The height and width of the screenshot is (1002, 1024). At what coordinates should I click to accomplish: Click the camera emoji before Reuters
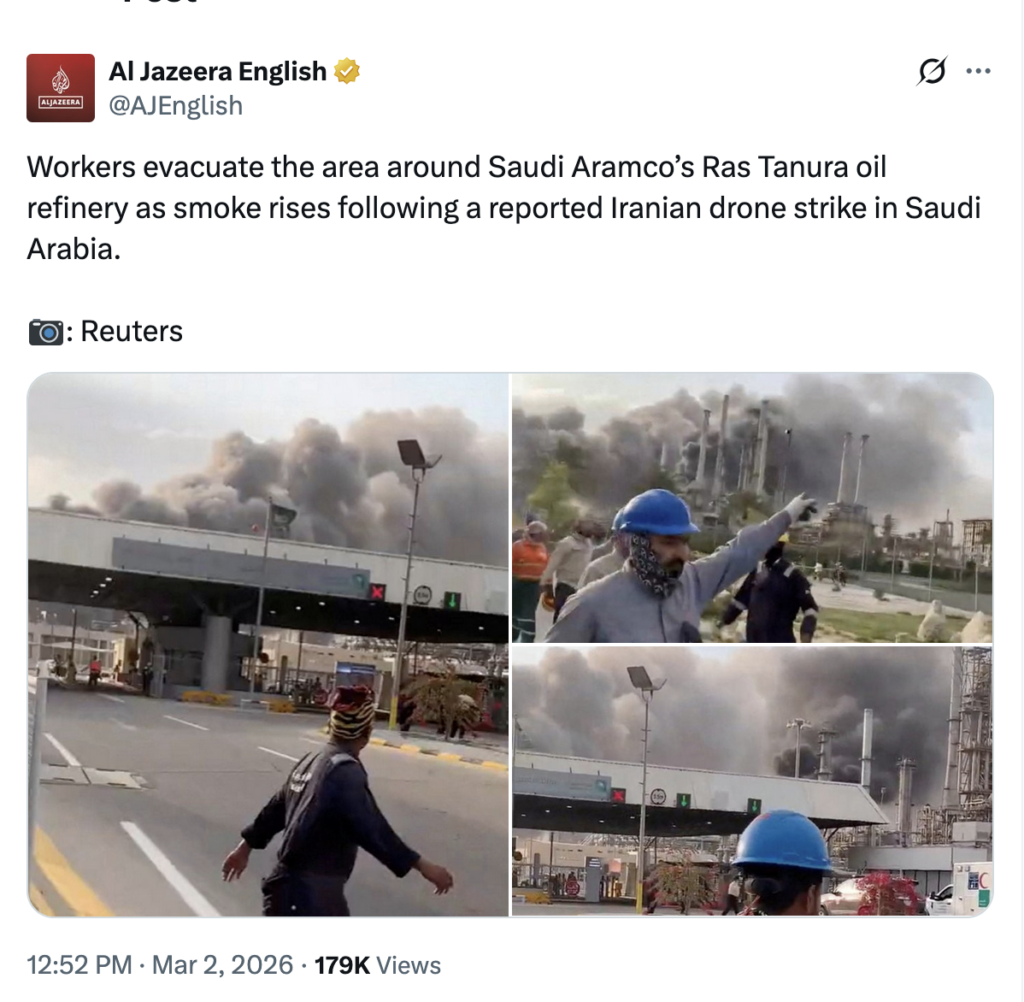click(46, 332)
